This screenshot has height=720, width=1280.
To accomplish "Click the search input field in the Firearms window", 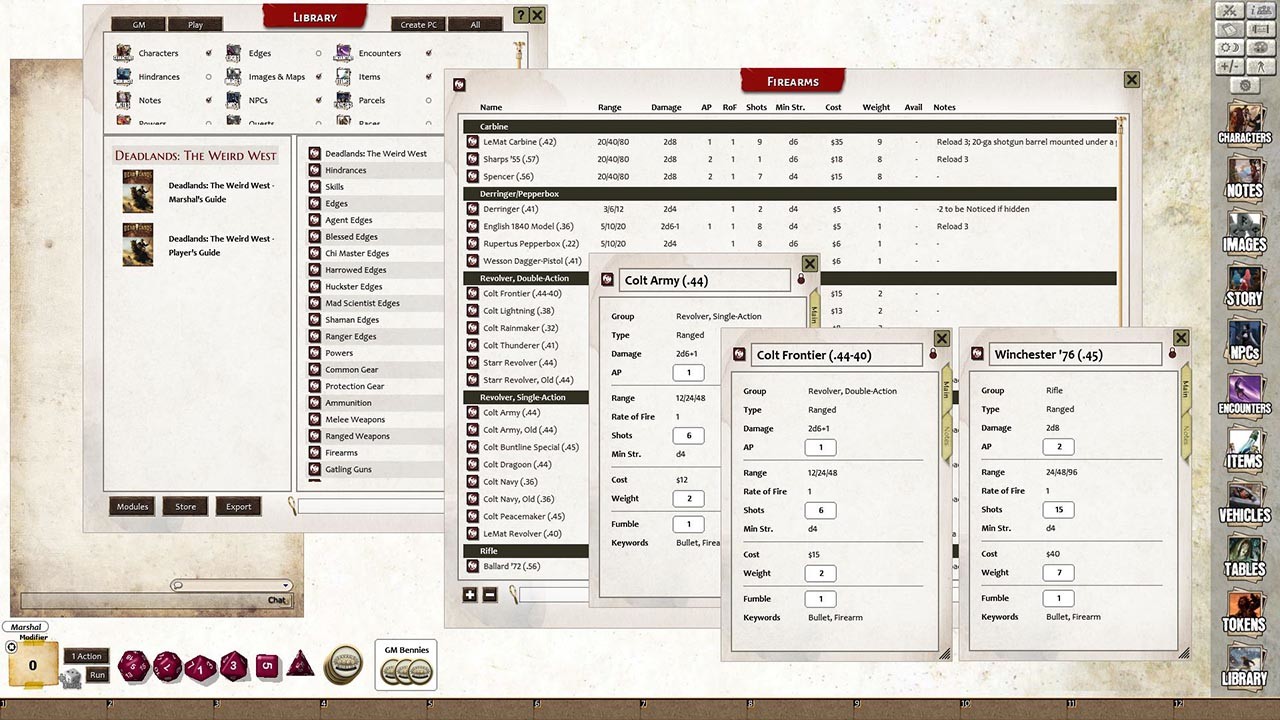I will point(550,594).
